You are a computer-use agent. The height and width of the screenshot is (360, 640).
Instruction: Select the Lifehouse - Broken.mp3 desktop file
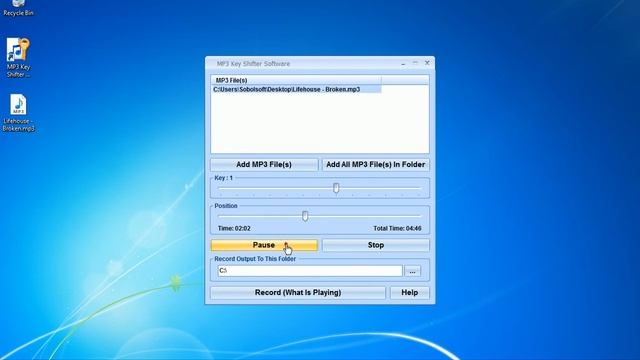click(18, 113)
